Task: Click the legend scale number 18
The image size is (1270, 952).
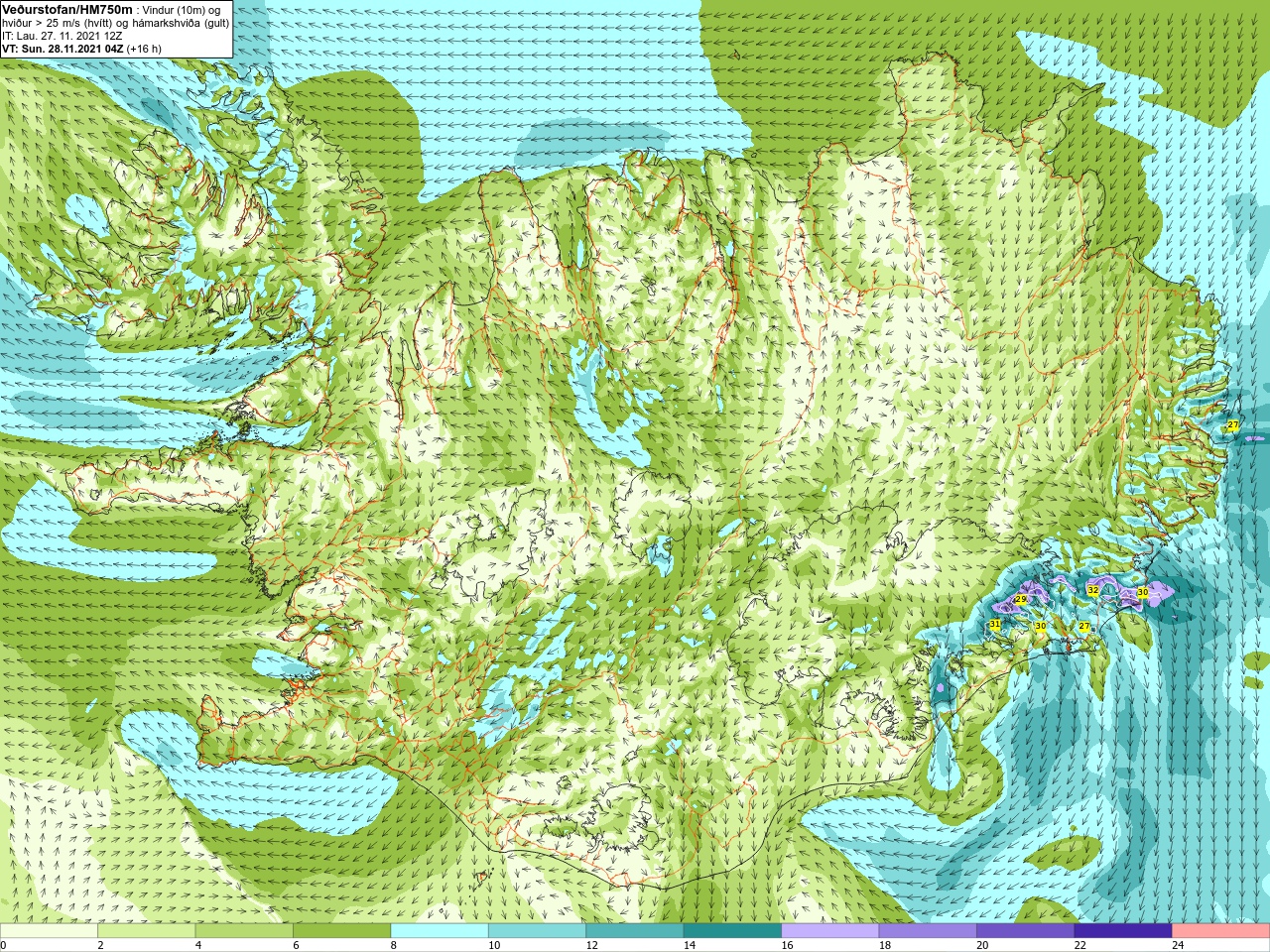Action: pos(885,945)
